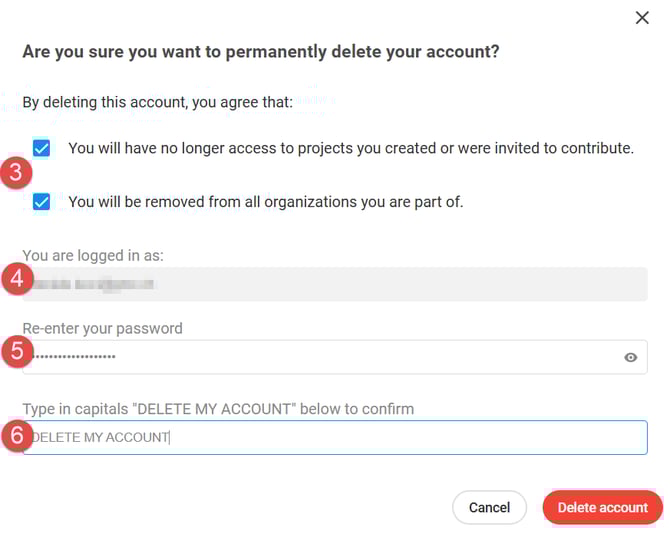Screen dimensions: 670x540
Task: Show password using the eye icon
Action: click(x=630, y=357)
